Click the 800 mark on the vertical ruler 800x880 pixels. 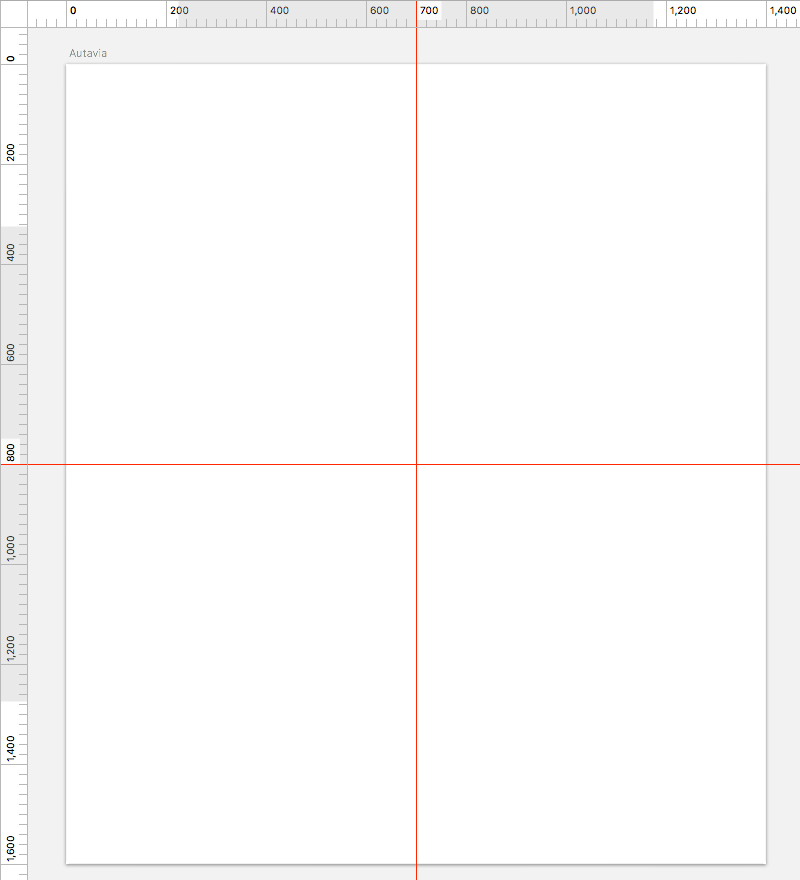[11, 452]
